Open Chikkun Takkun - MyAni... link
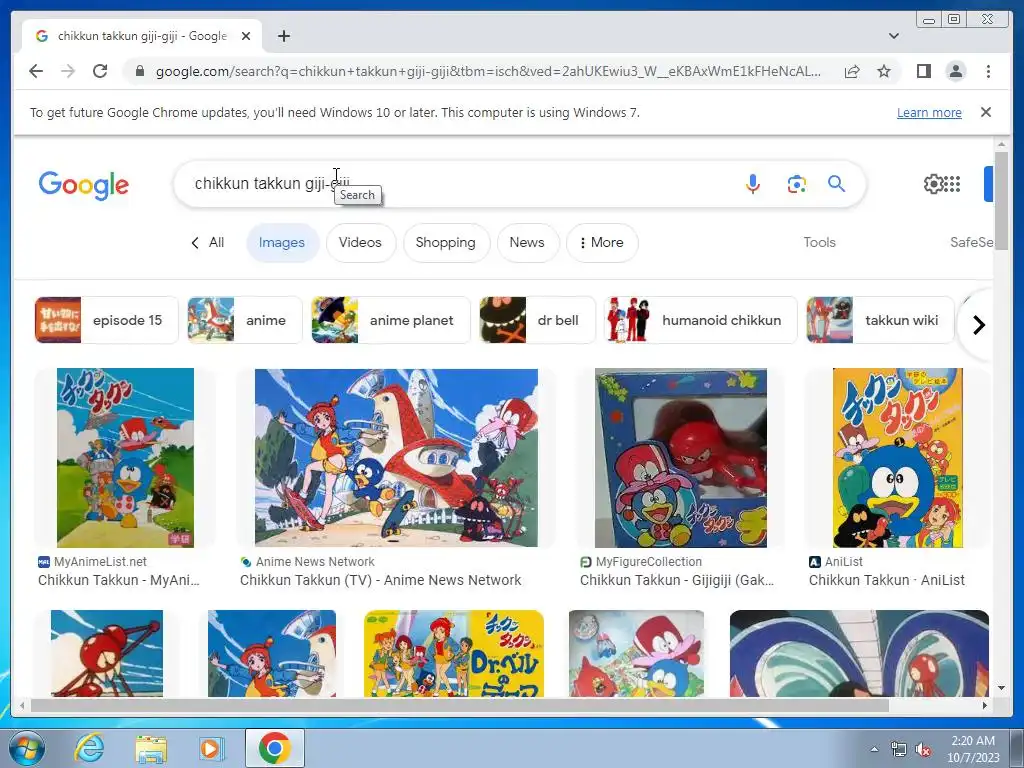The image size is (1024, 768). (x=119, y=580)
